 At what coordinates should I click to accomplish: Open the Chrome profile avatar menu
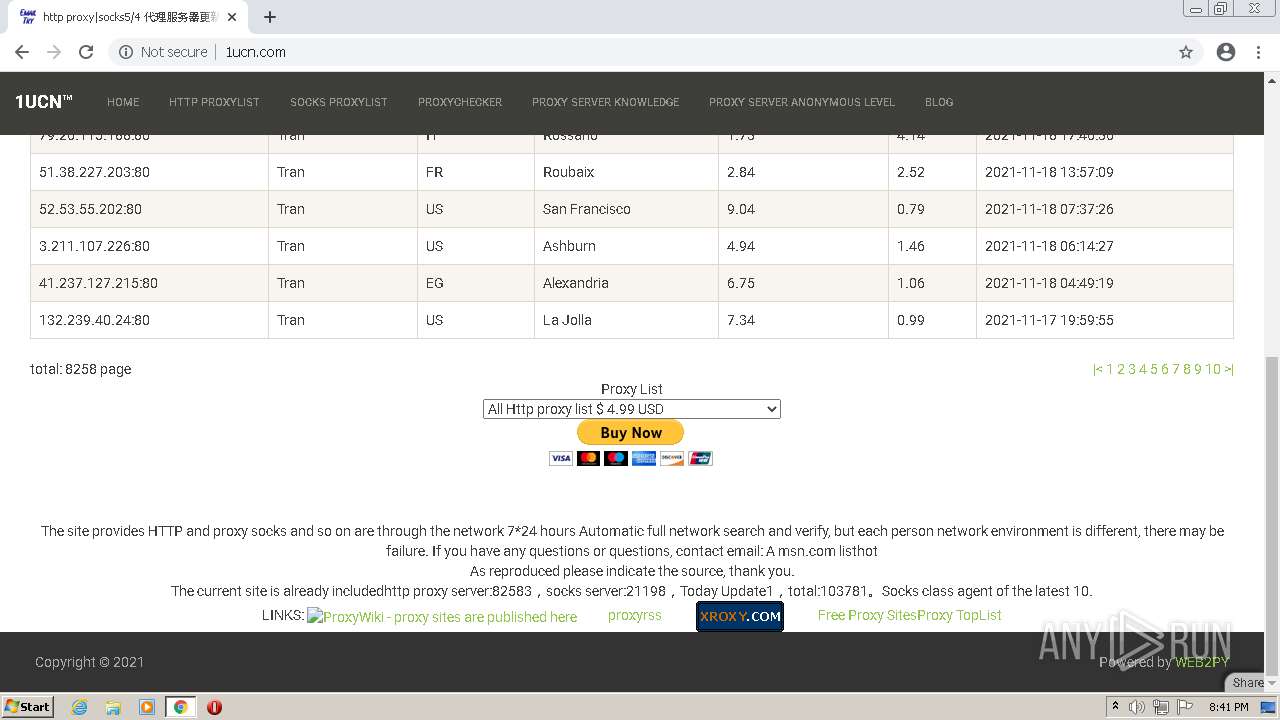1226,52
